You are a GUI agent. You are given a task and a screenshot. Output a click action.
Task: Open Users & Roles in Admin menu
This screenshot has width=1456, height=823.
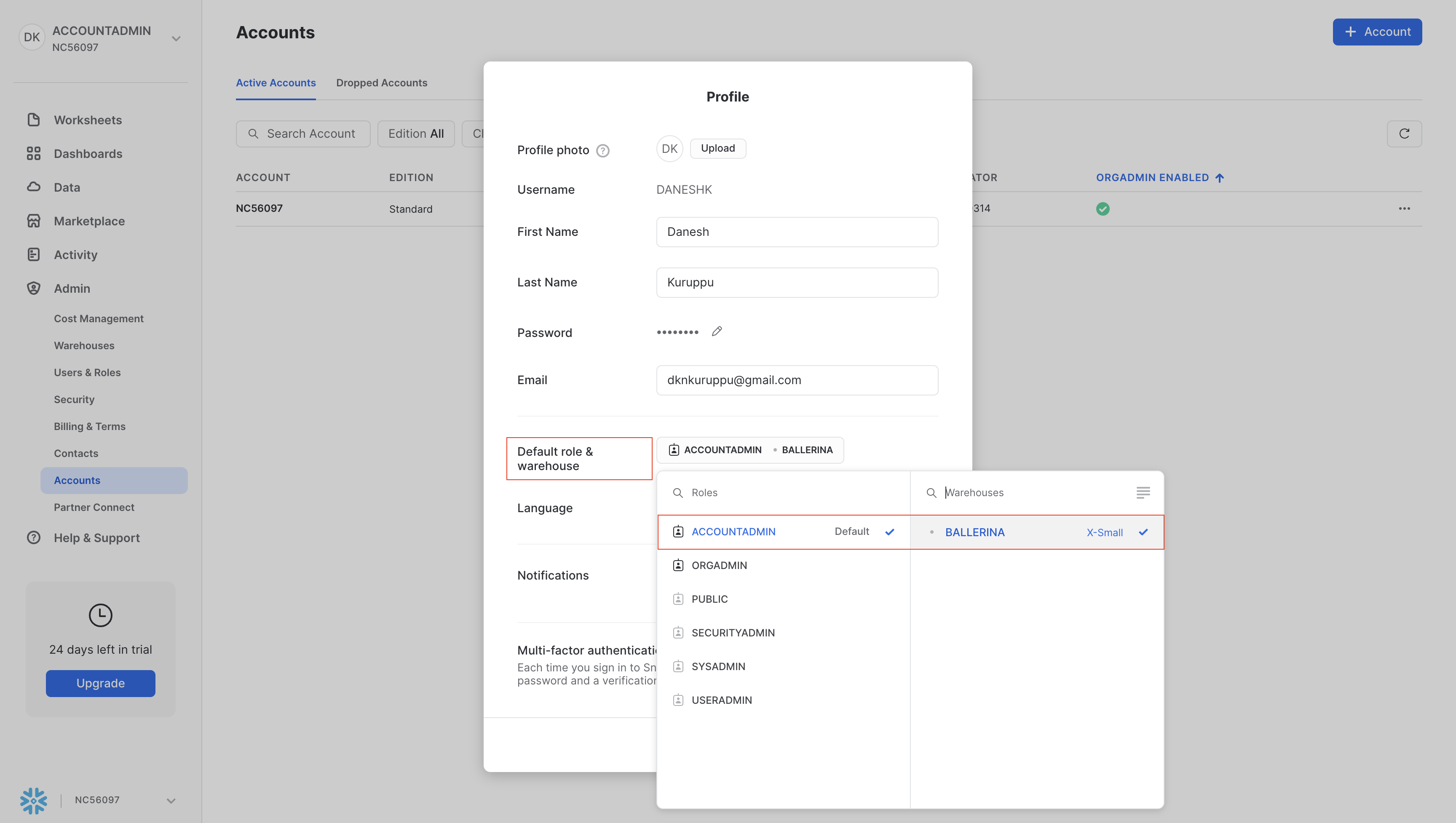tap(87, 372)
